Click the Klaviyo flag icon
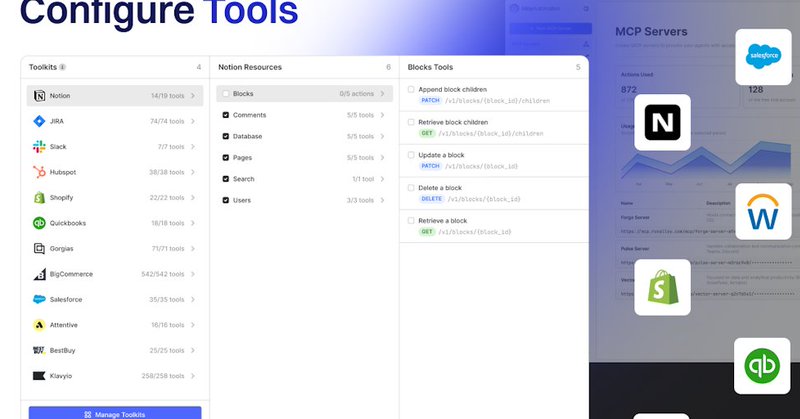 [39, 376]
